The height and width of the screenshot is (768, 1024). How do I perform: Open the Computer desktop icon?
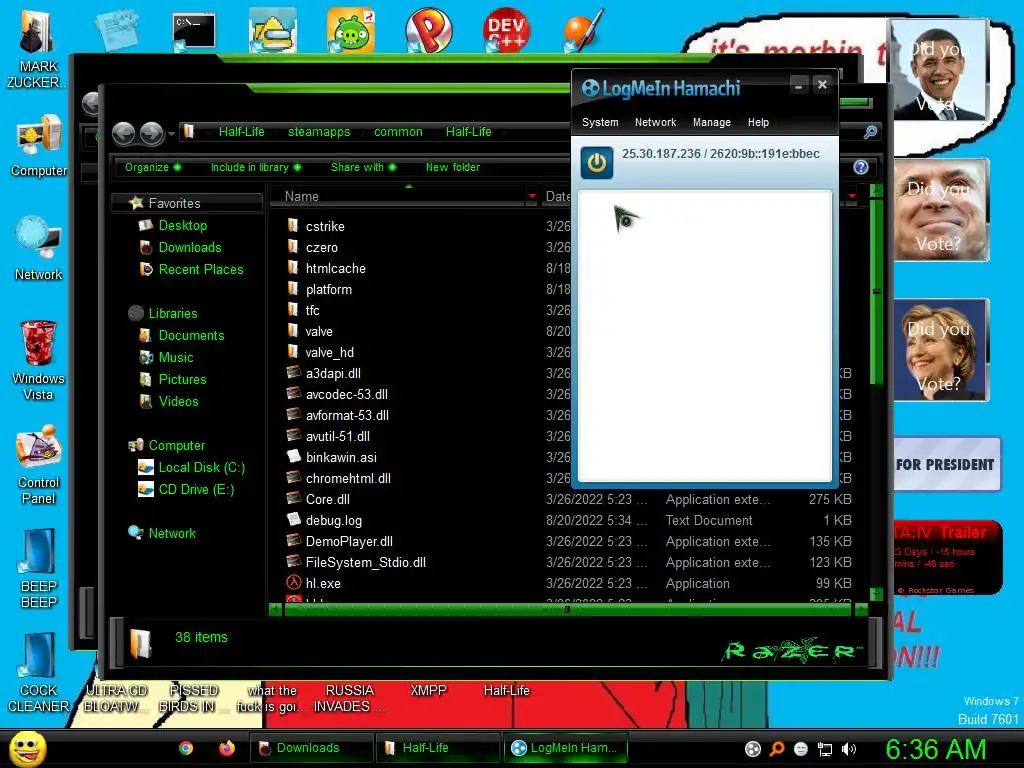point(38,145)
